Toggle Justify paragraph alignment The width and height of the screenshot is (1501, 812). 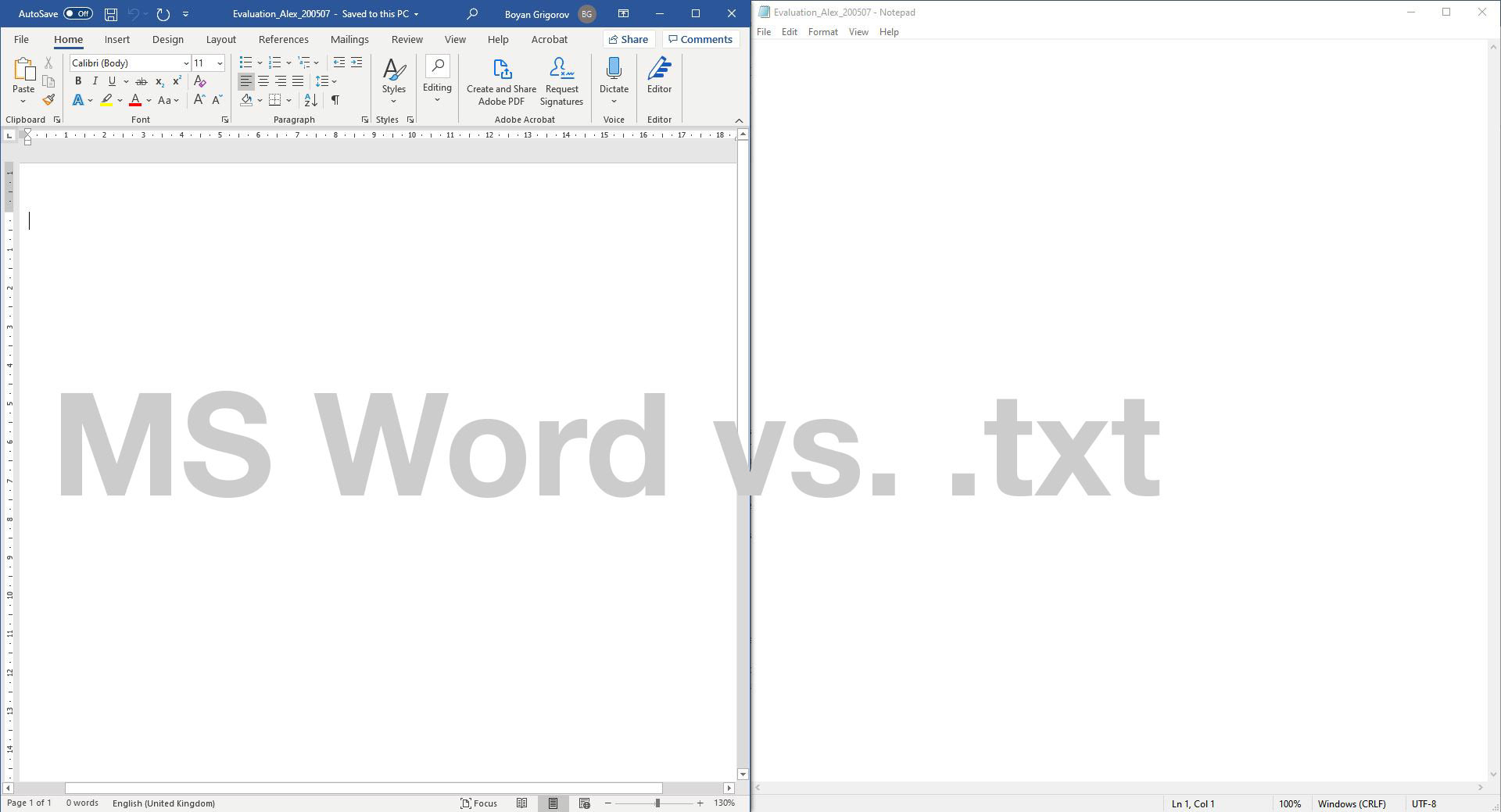pos(298,81)
